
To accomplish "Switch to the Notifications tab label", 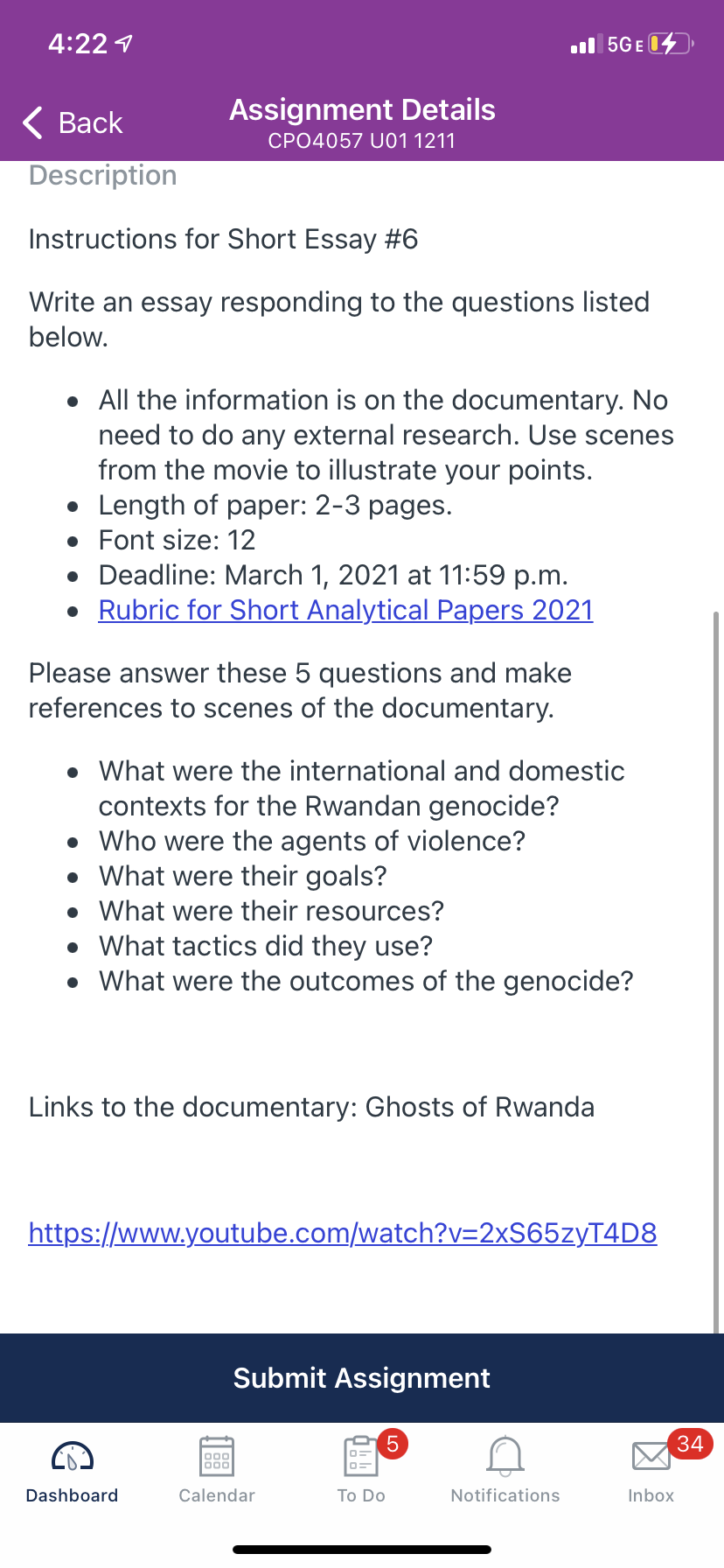I will [505, 1495].
